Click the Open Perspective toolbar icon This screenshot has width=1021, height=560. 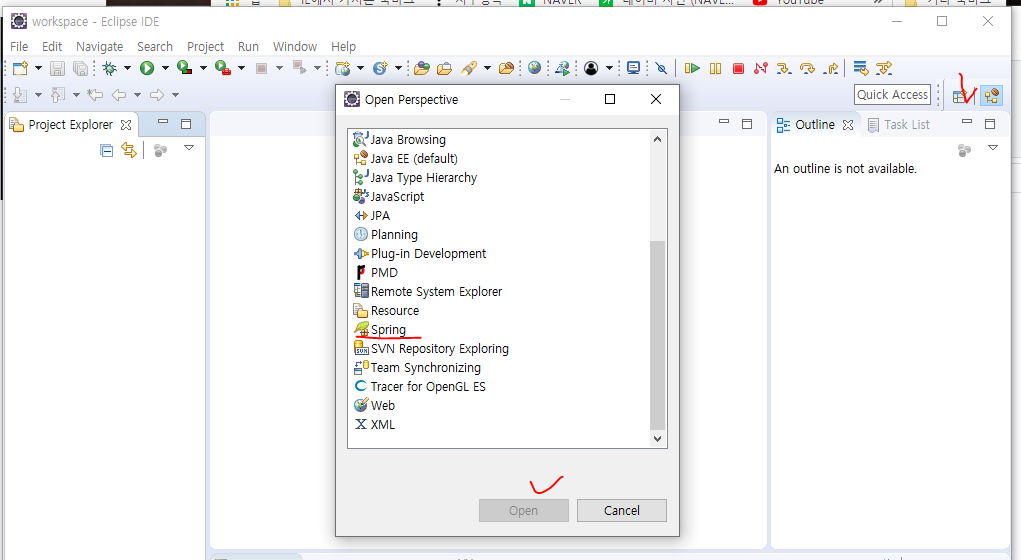click(x=960, y=96)
